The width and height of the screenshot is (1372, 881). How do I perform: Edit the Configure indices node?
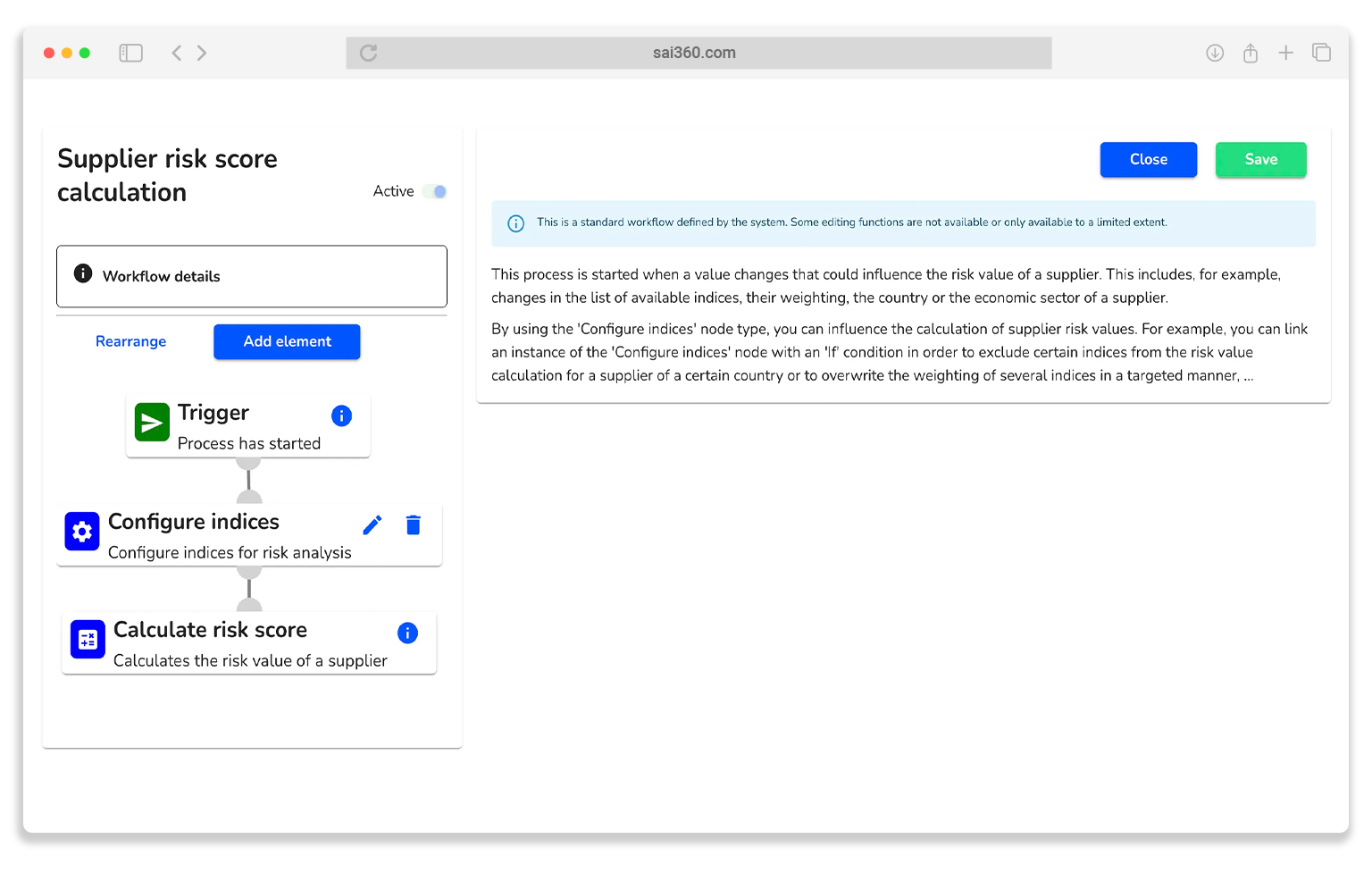tap(372, 525)
